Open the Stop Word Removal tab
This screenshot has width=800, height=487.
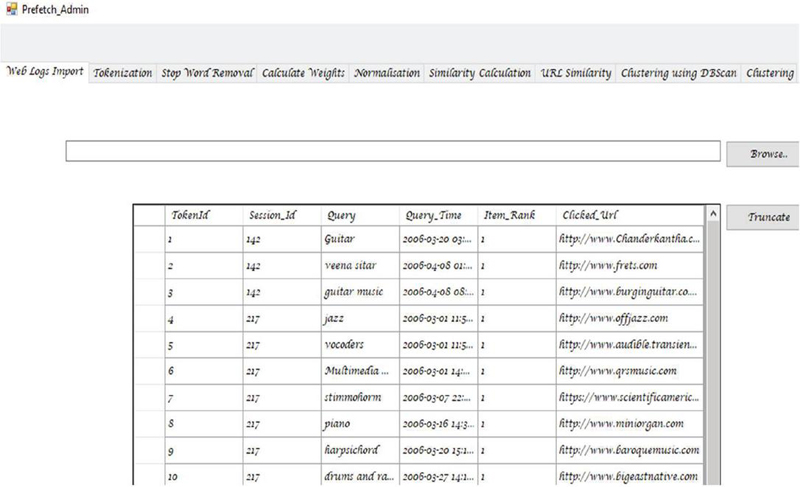click(x=207, y=73)
